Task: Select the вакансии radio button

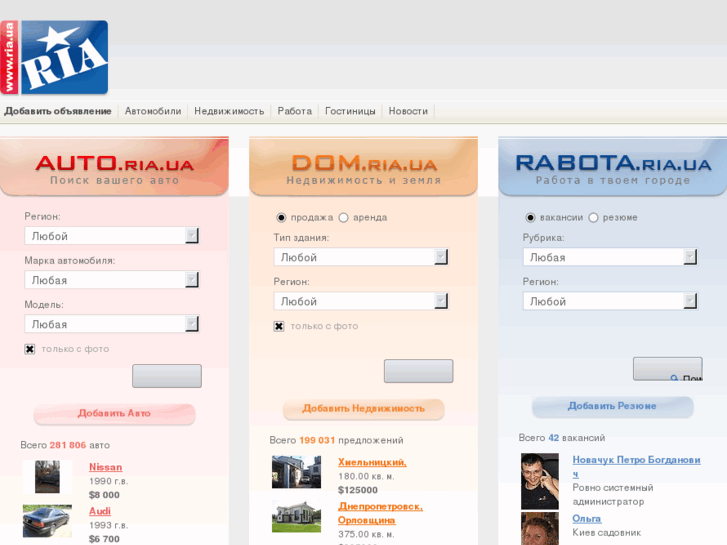Action: 530,217
